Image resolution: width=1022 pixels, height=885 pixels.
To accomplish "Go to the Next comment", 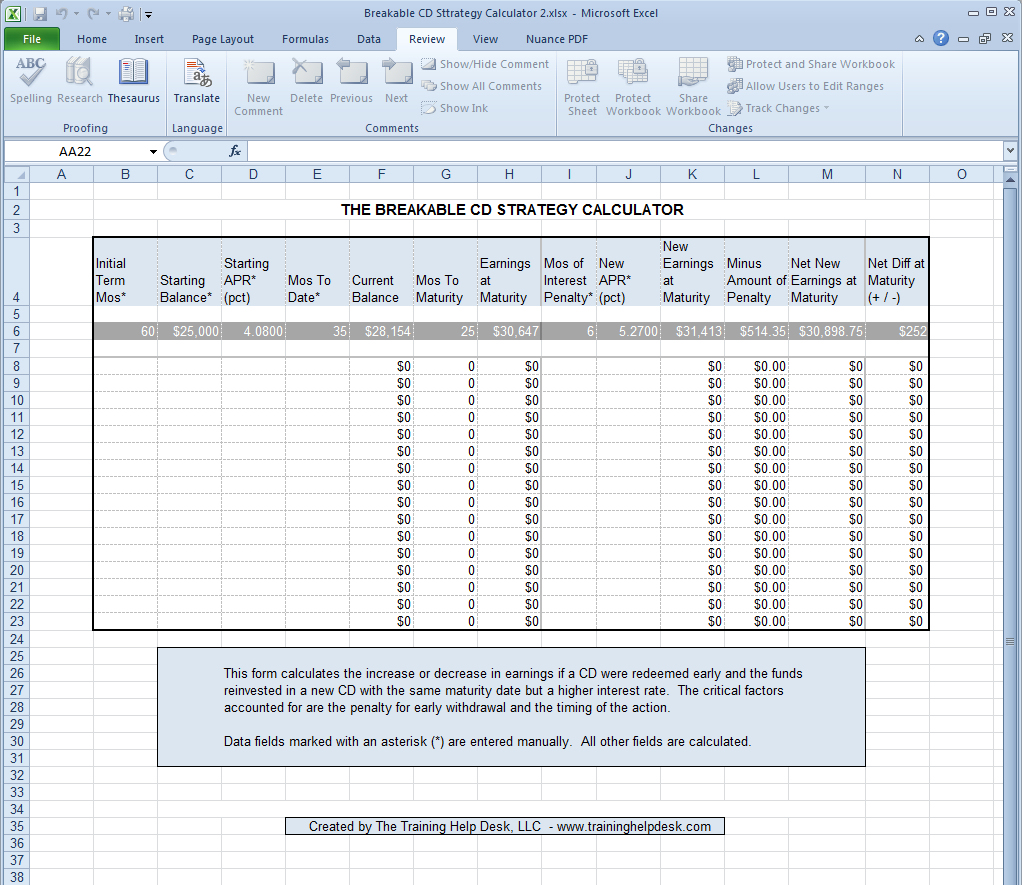I will pyautogui.click(x=396, y=80).
